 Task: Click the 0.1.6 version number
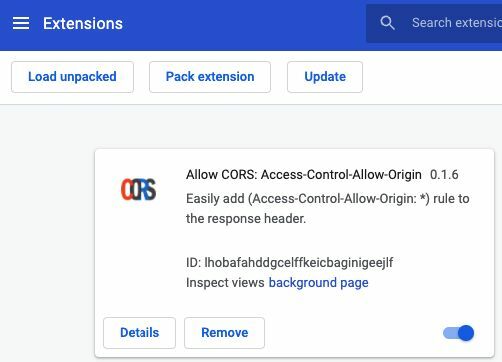pyautogui.click(x=444, y=175)
